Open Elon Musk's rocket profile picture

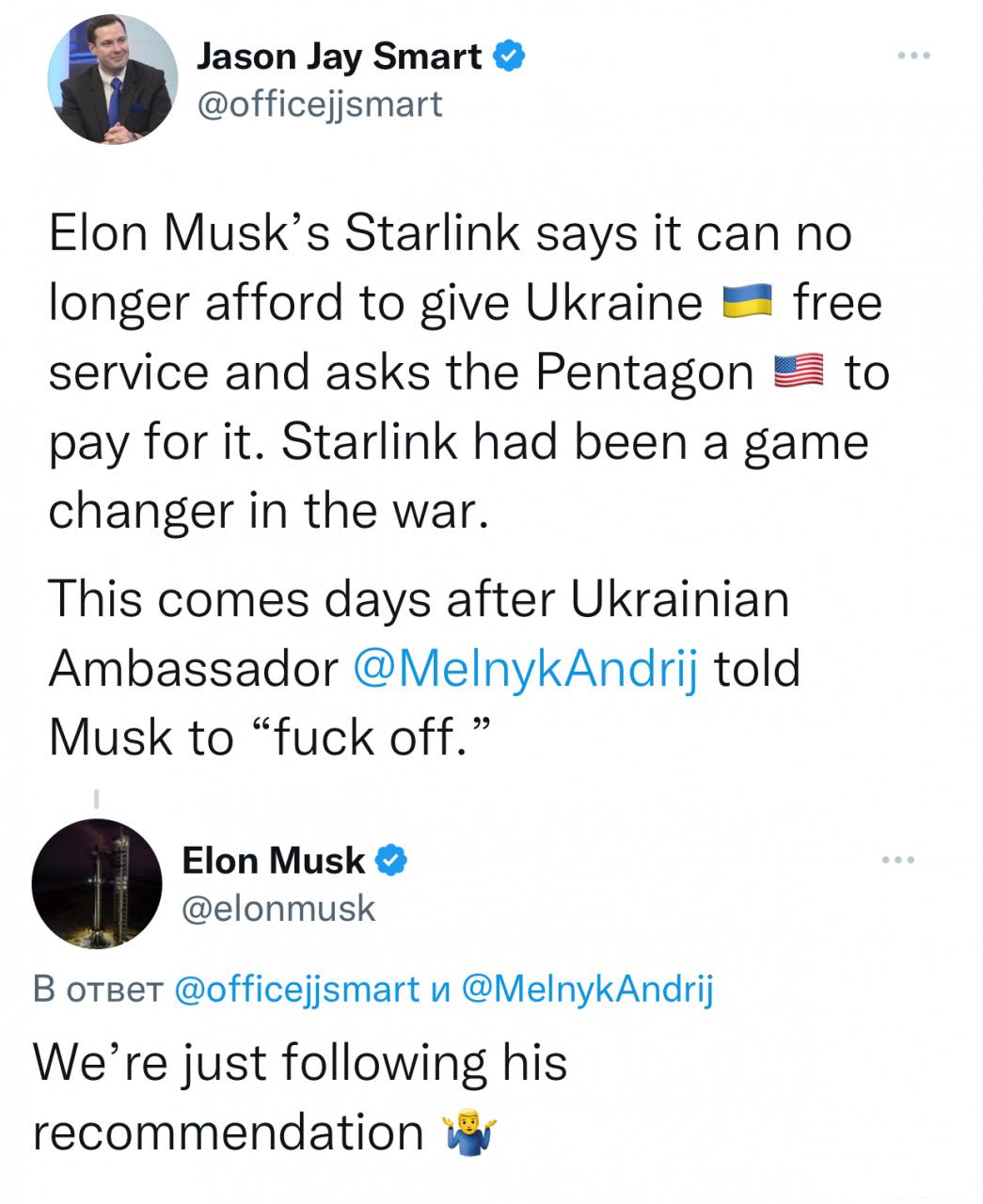point(97,884)
